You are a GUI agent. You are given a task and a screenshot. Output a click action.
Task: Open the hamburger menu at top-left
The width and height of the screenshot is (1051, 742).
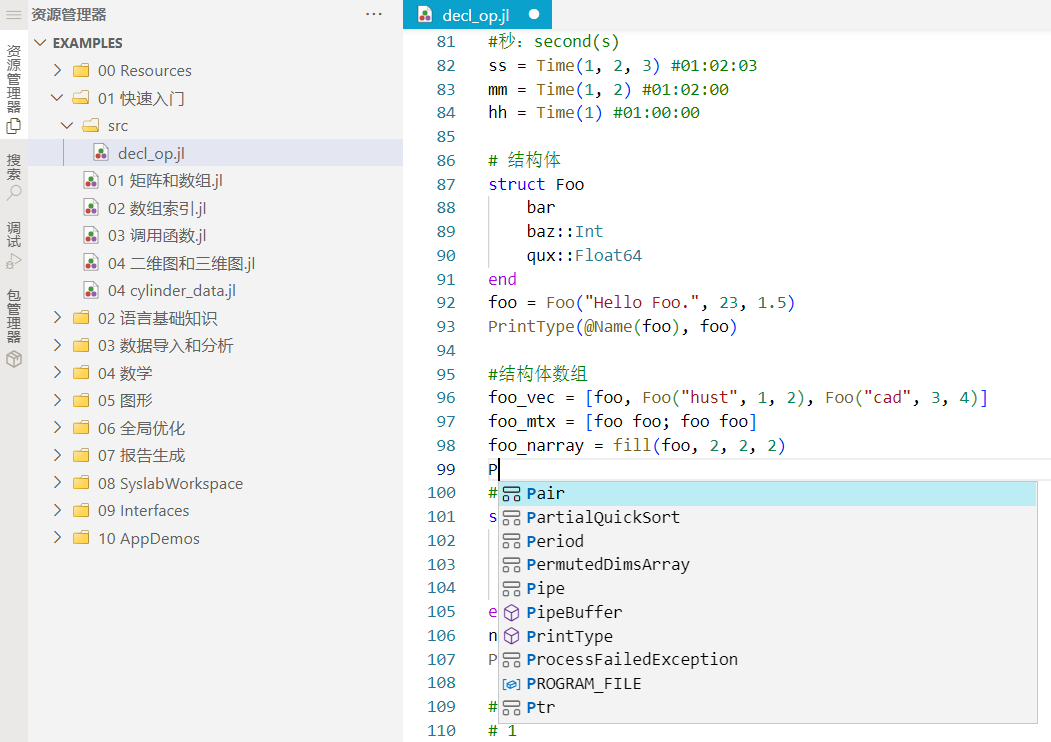(x=14, y=15)
